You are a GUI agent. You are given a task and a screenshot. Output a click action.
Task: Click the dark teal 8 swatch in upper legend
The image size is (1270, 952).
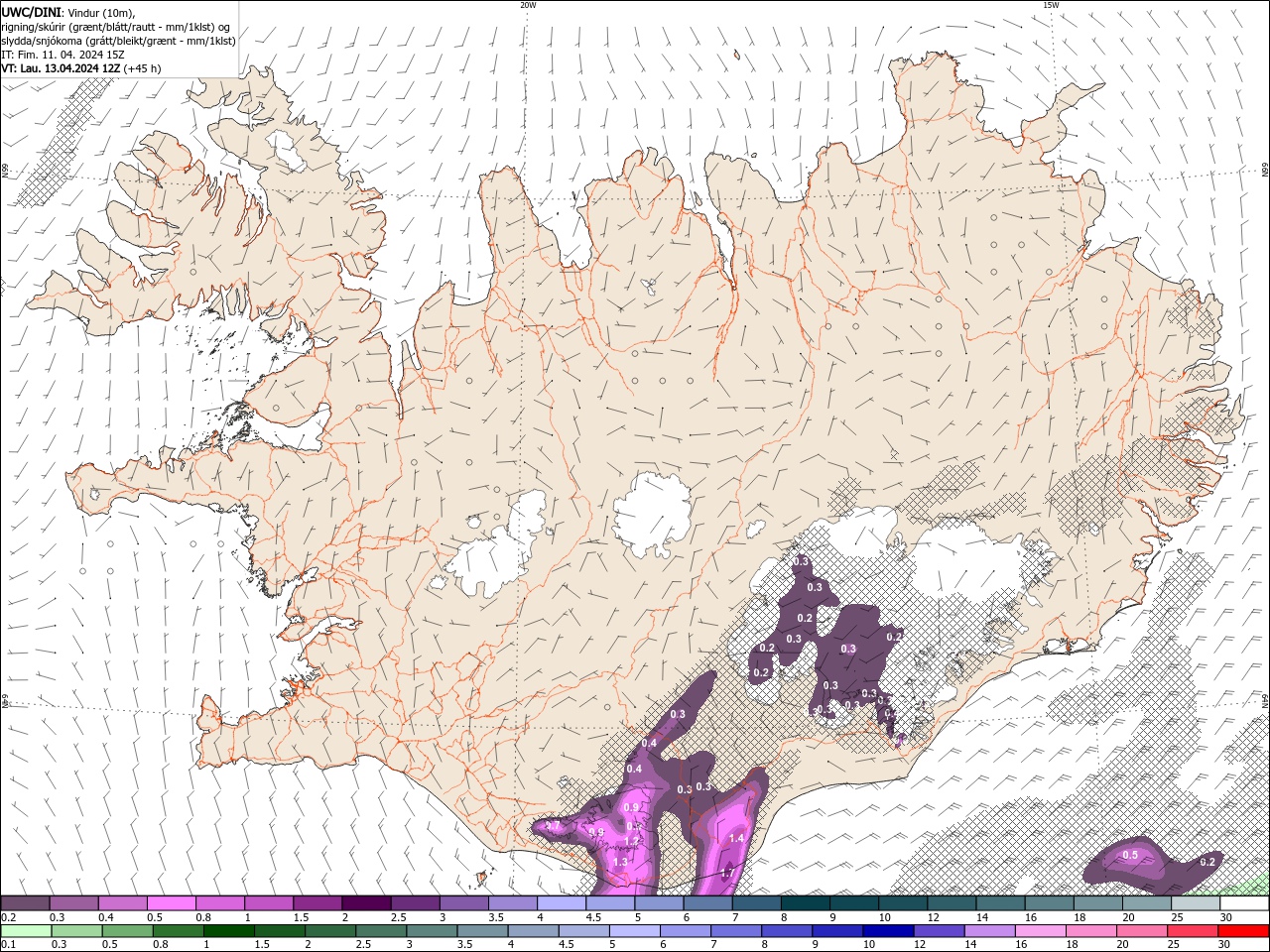click(x=806, y=903)
